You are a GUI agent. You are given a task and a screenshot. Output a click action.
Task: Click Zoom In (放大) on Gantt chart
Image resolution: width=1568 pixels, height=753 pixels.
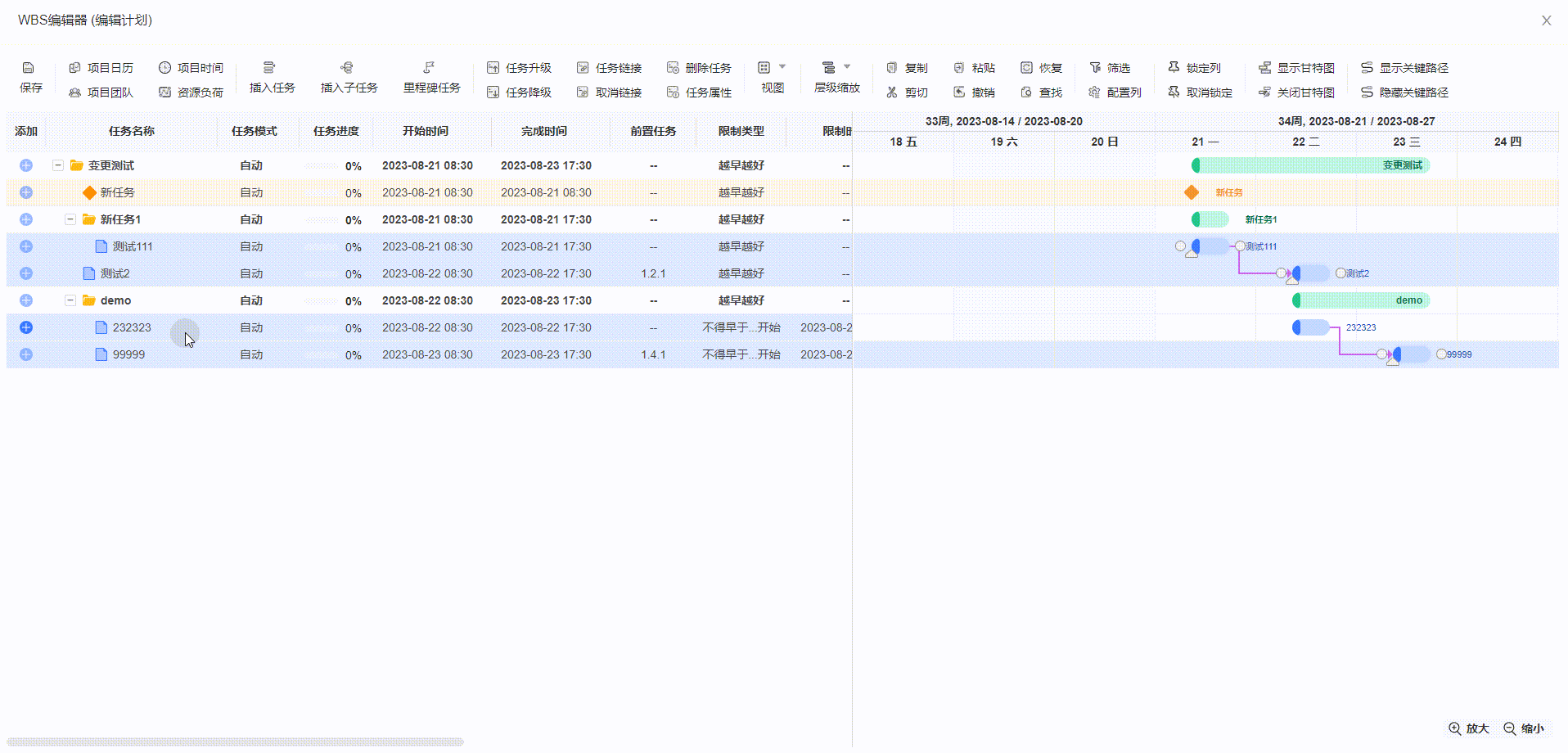(x=1469, y=728)
